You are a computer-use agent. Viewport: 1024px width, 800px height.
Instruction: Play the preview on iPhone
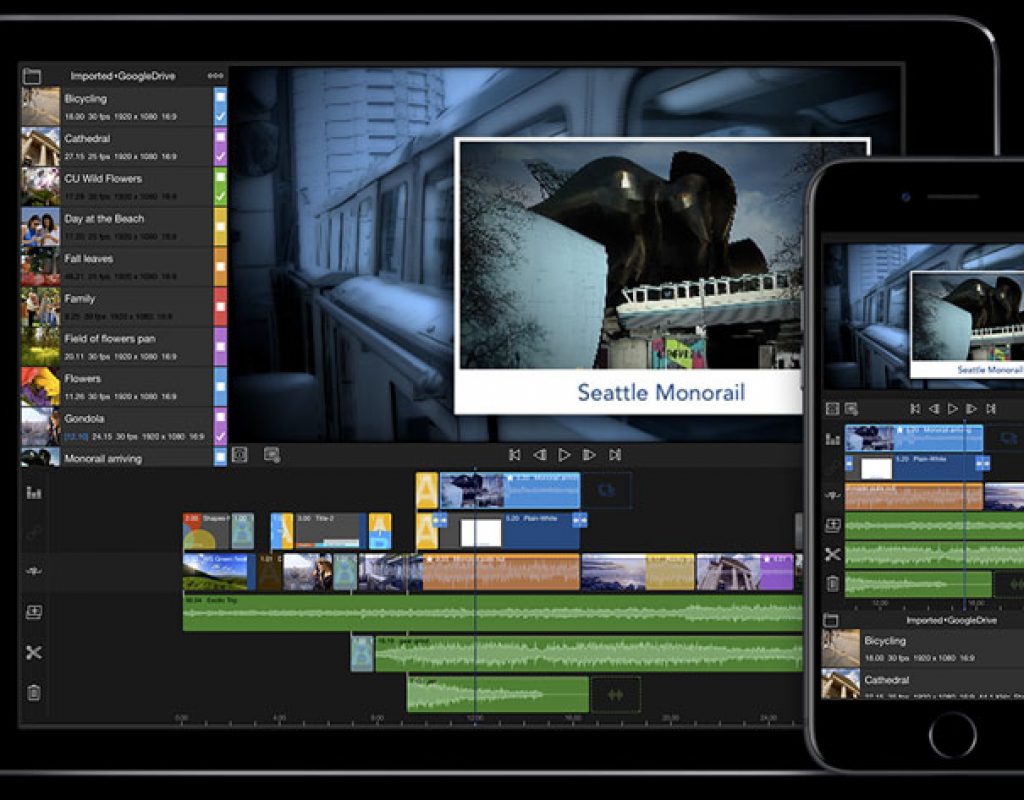coord(953,409)
